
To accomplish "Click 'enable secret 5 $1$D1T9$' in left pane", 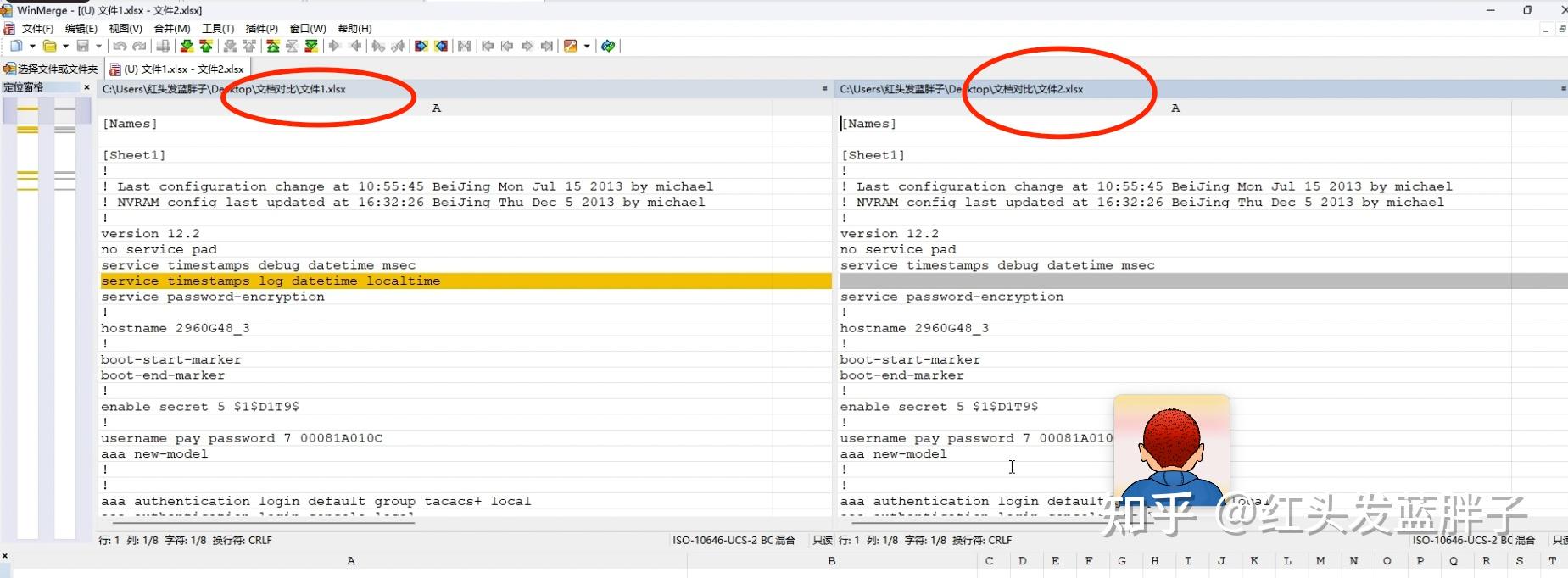I will 200,407.
